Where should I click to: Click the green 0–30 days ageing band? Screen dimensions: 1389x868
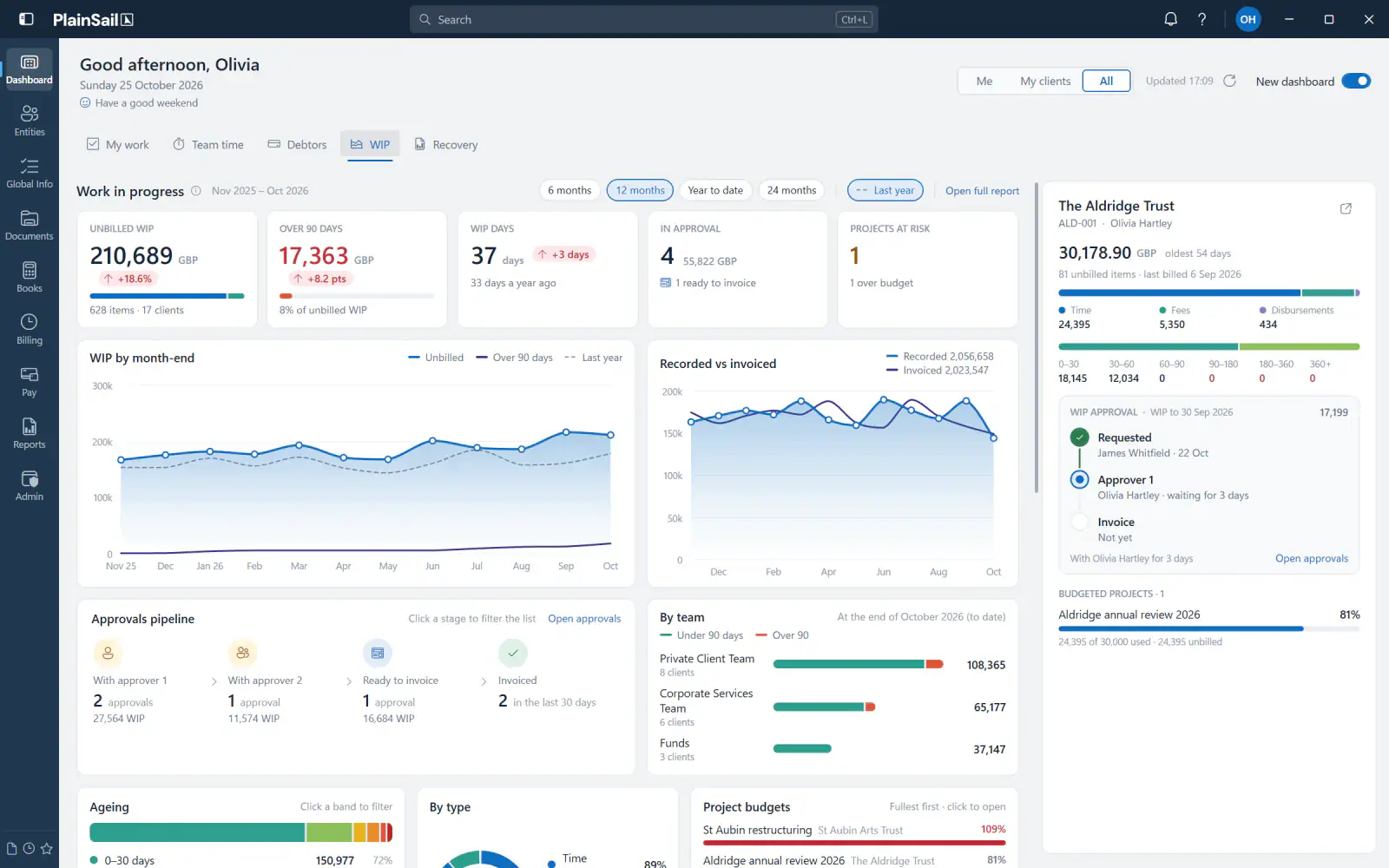197,832
